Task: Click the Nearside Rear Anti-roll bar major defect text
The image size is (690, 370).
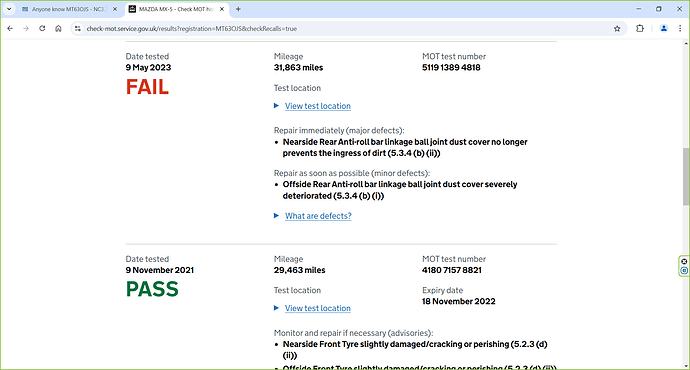Action: (405, 148)
